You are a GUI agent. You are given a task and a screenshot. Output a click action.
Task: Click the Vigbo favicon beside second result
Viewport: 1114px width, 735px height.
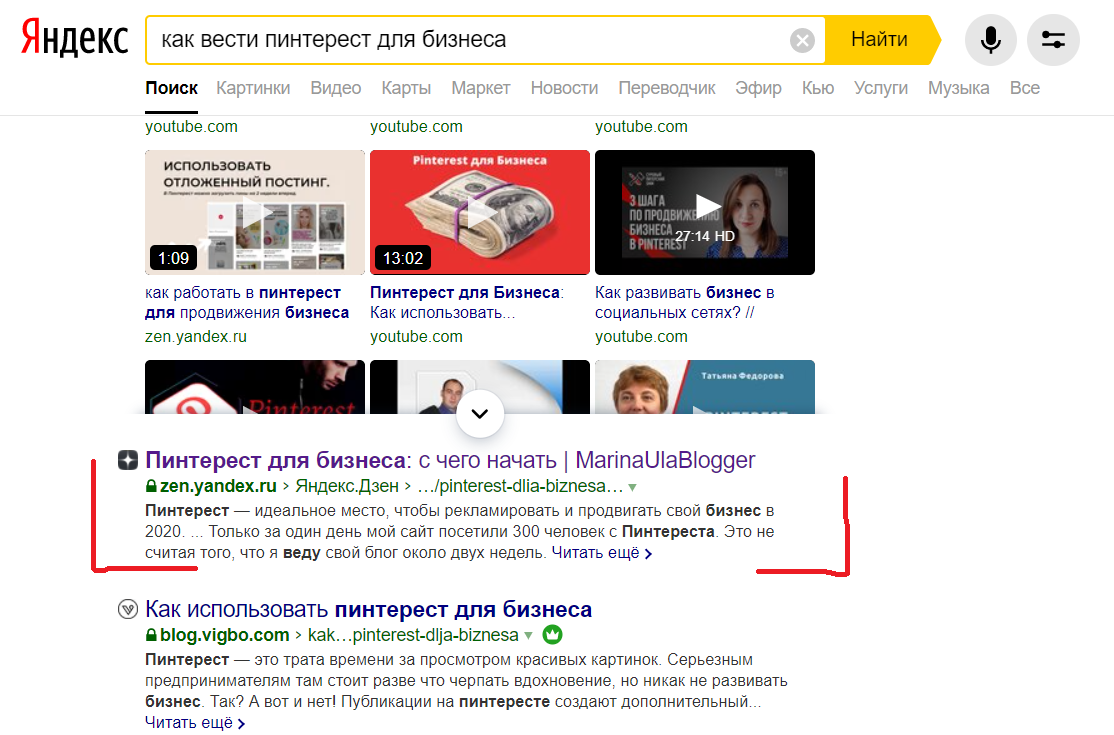pos(128,609)
